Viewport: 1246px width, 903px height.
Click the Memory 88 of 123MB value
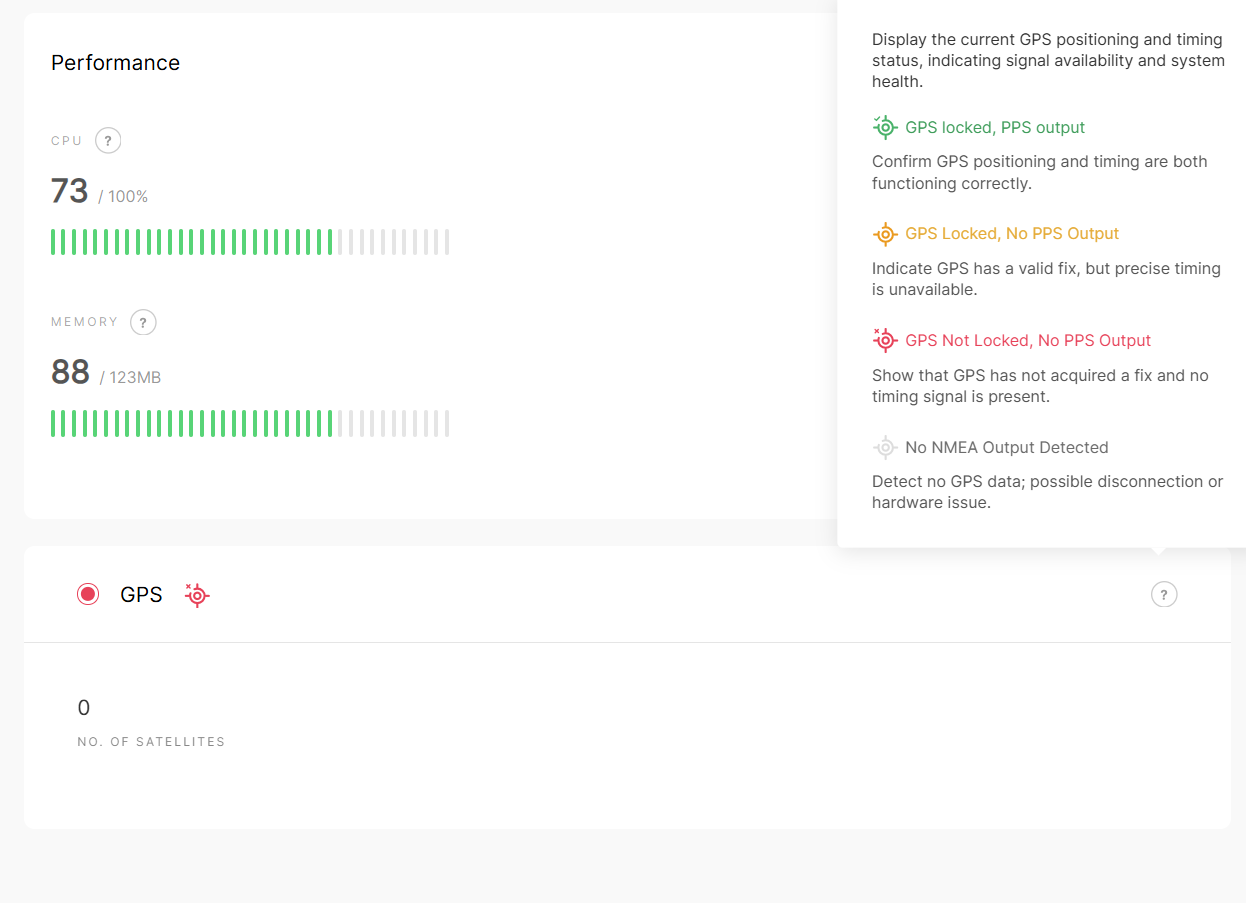tap(106, 372)
